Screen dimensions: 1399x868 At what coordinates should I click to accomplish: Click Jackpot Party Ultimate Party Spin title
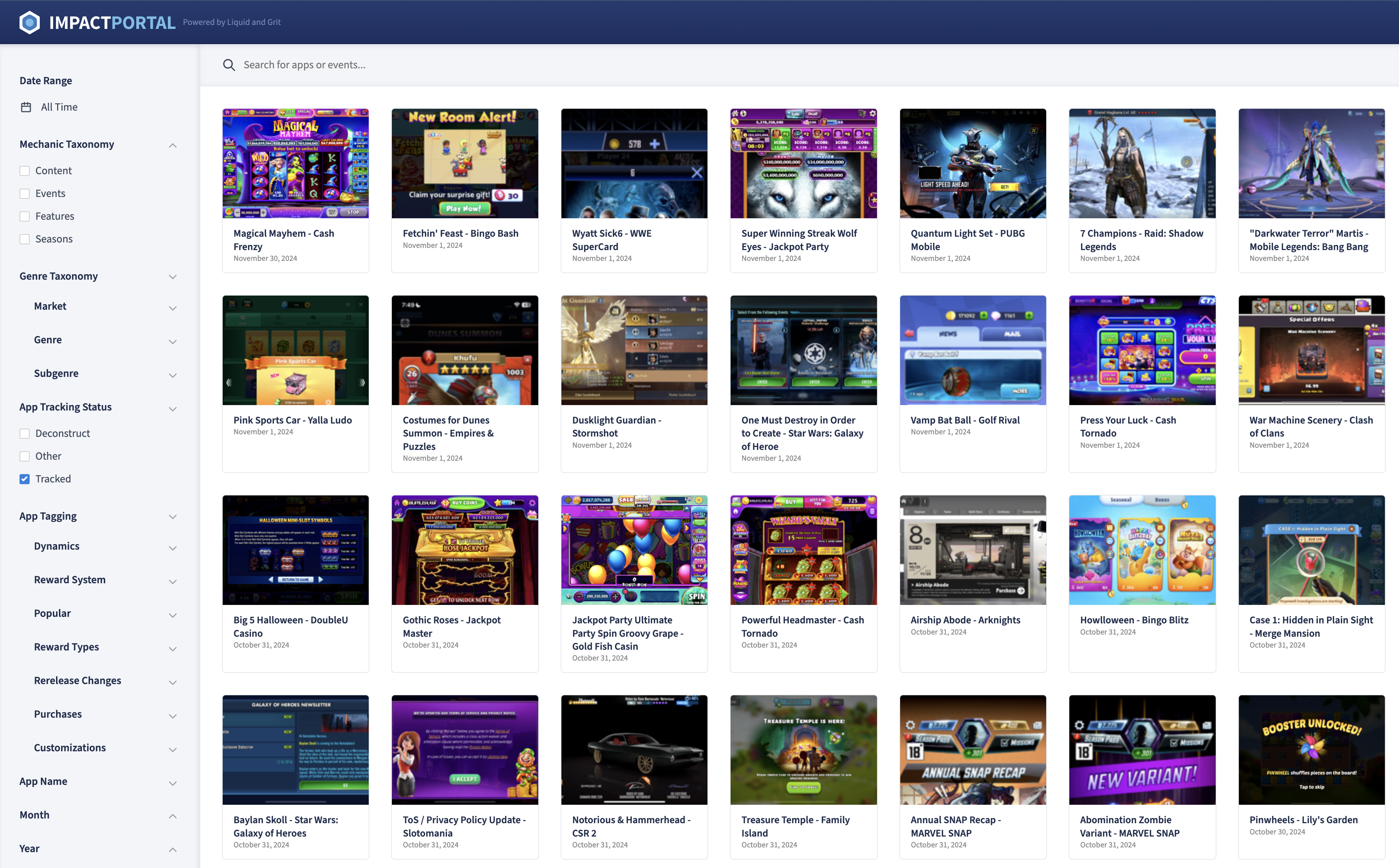point(628,633)
